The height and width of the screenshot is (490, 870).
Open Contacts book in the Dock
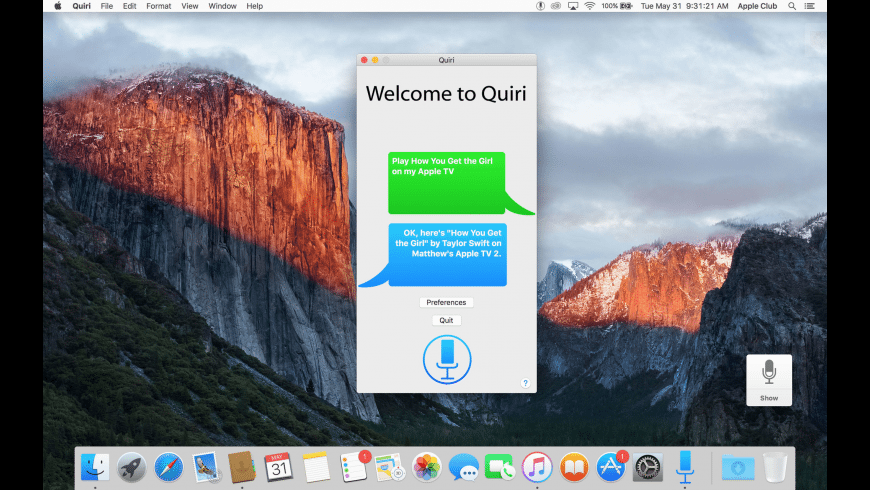[x=242, y=467]
